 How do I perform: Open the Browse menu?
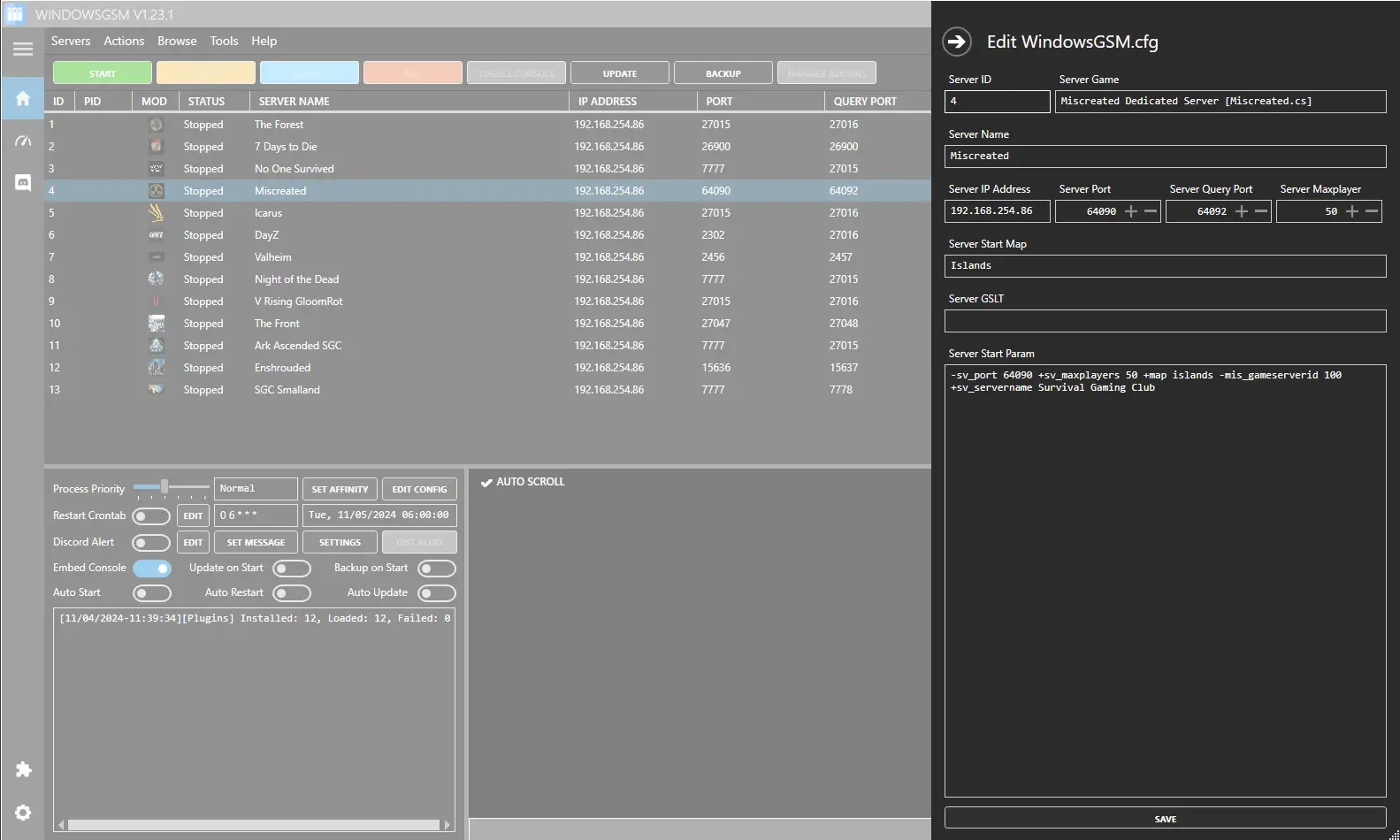(x=177, y=41)
